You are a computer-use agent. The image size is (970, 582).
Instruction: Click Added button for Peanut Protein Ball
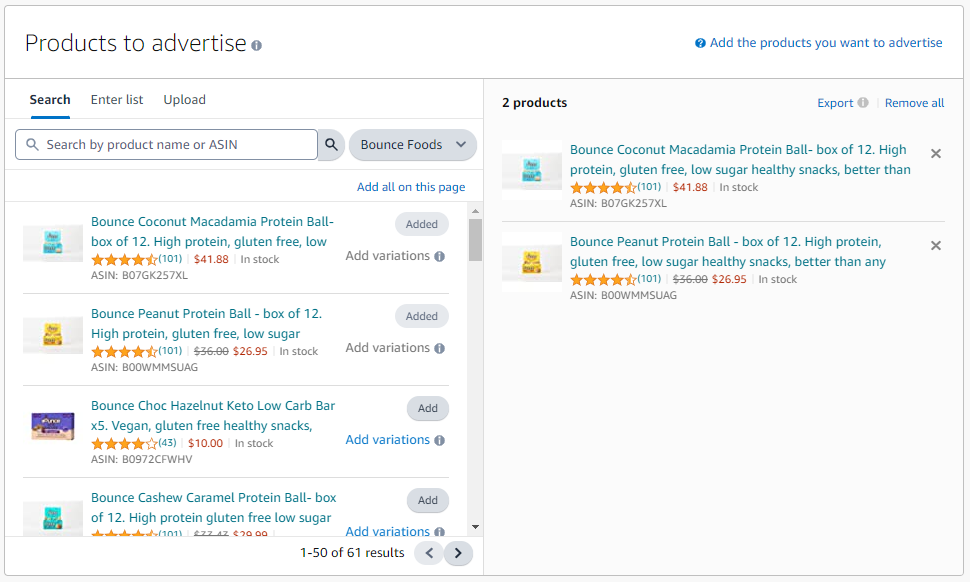(x=422, y=316)
